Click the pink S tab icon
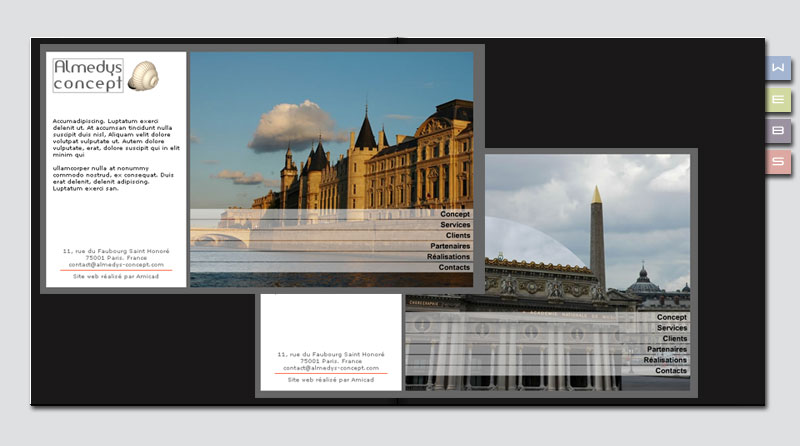Viewport: 800px width, 446px height. coord(778,162)
